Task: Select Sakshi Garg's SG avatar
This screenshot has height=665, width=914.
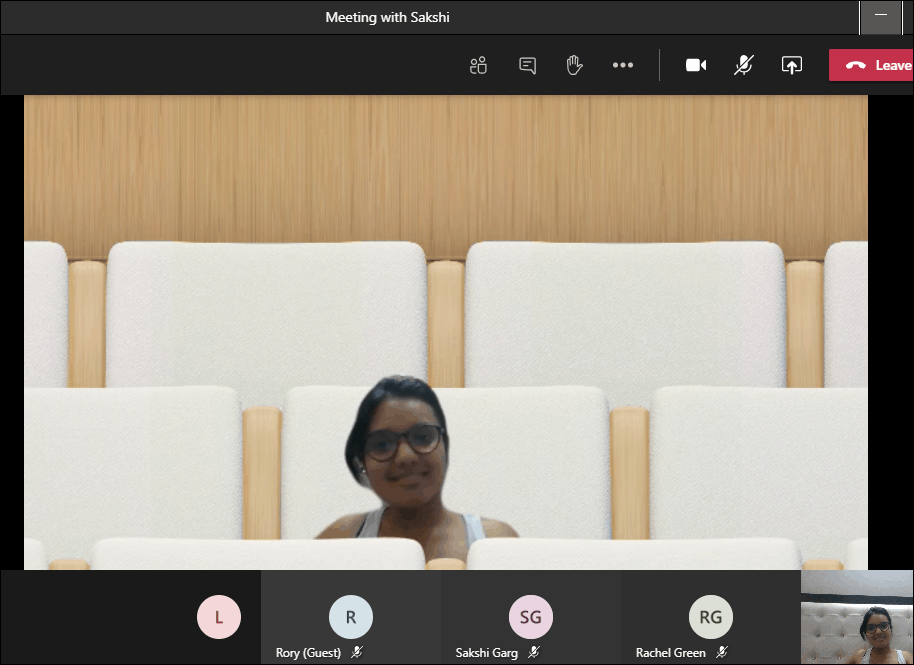Action: 530,617
